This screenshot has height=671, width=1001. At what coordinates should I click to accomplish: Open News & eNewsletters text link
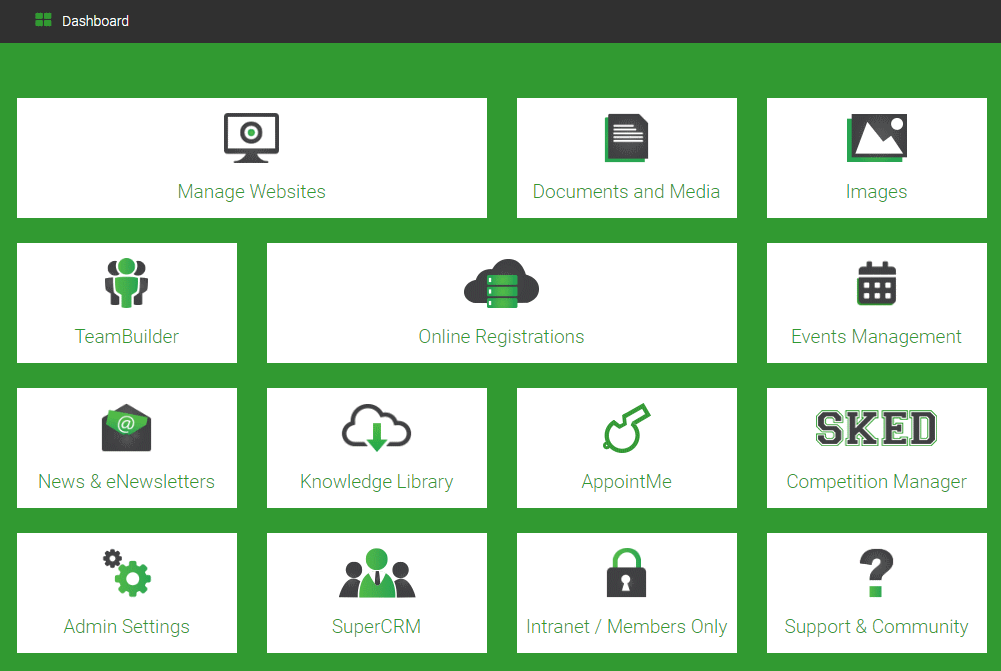pyautogui.click(x=126, y=481)
